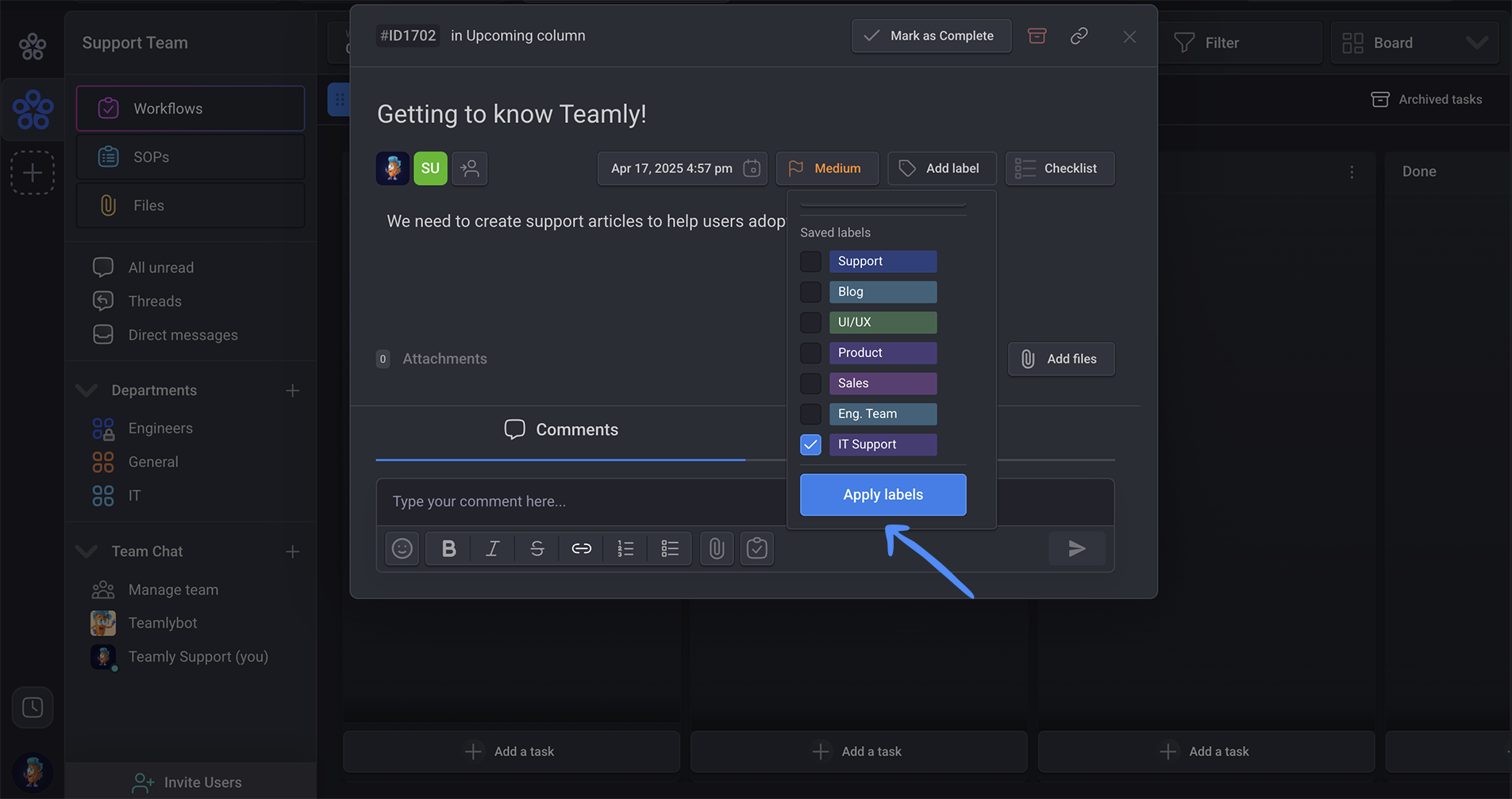This screenshot has height=799, width=1512.
Task: Open Manage team
Action: tap(173, 590)
